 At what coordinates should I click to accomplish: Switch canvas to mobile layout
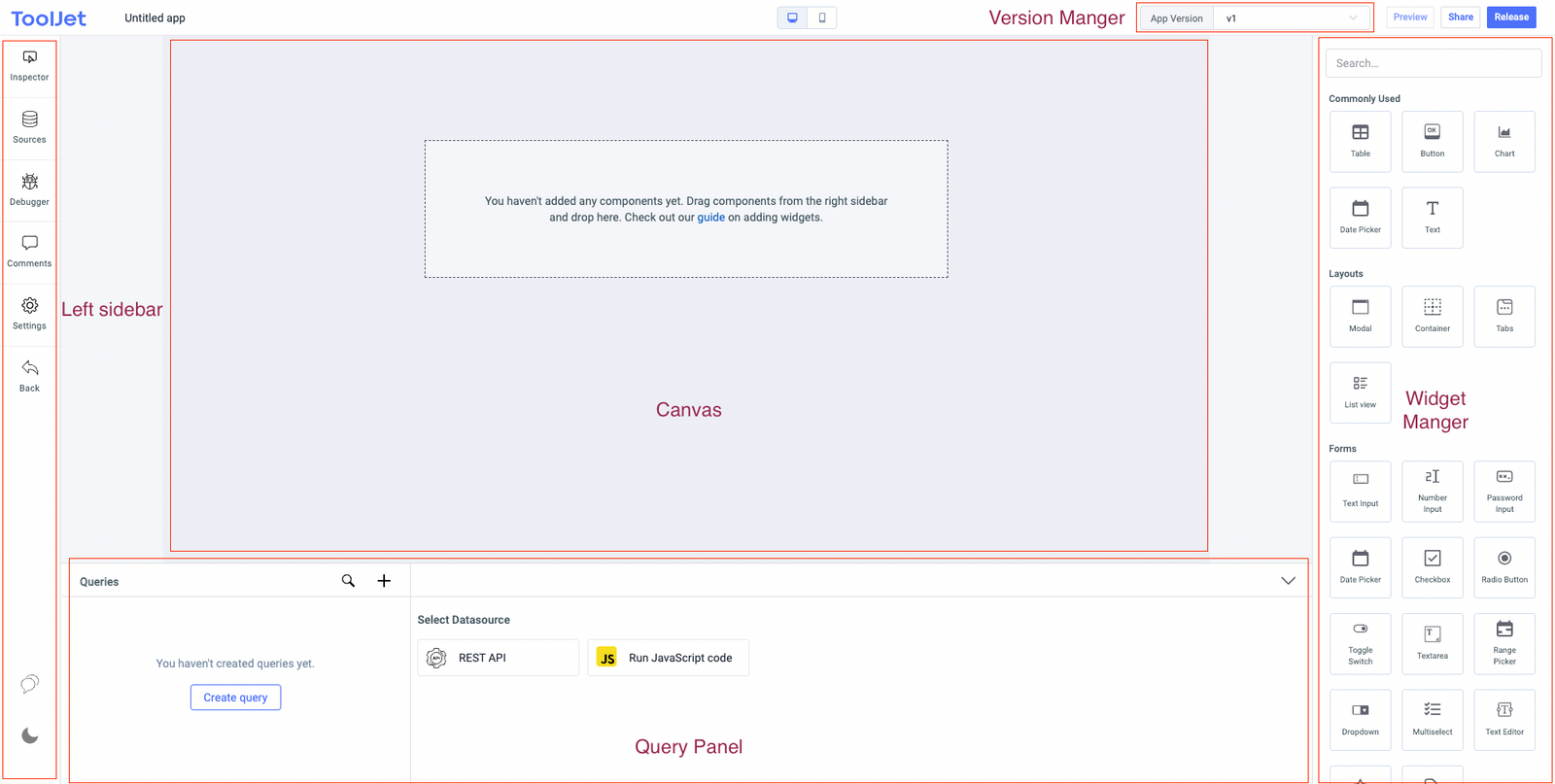click(822, 17)
